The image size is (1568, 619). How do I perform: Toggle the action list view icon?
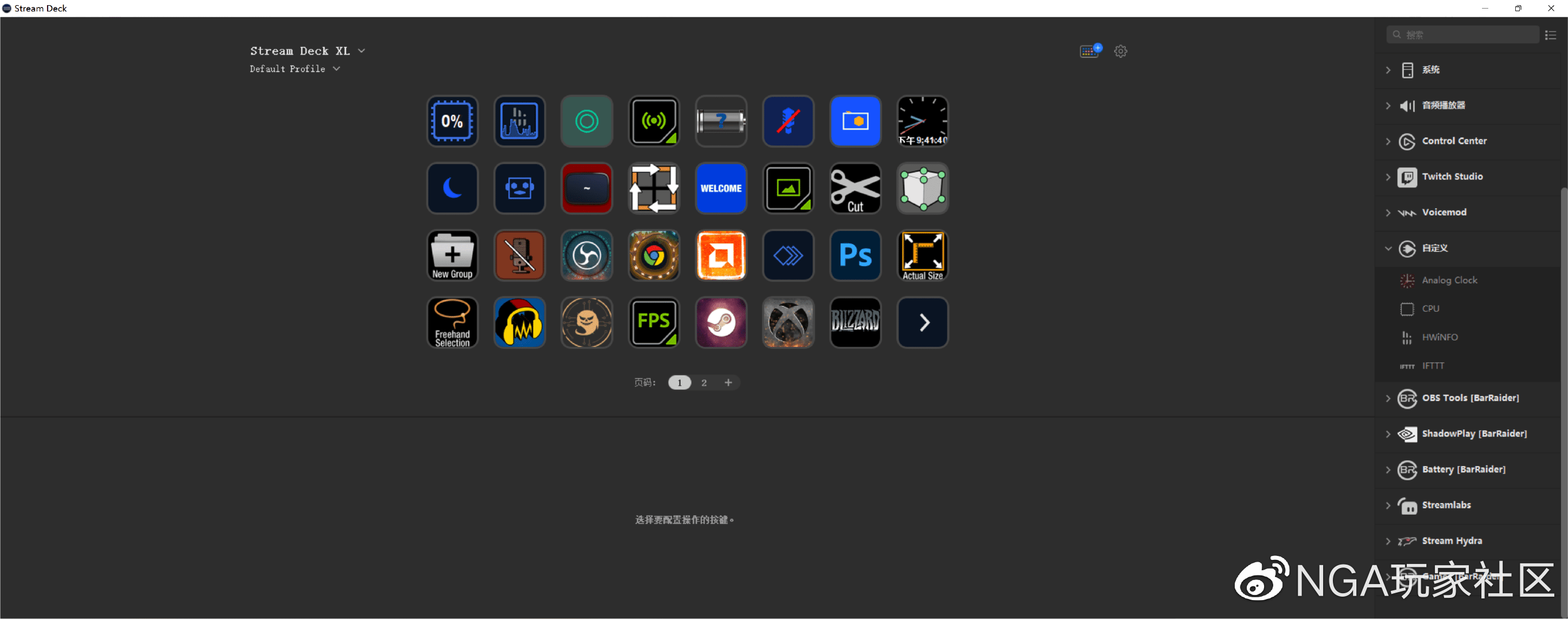1550,34
